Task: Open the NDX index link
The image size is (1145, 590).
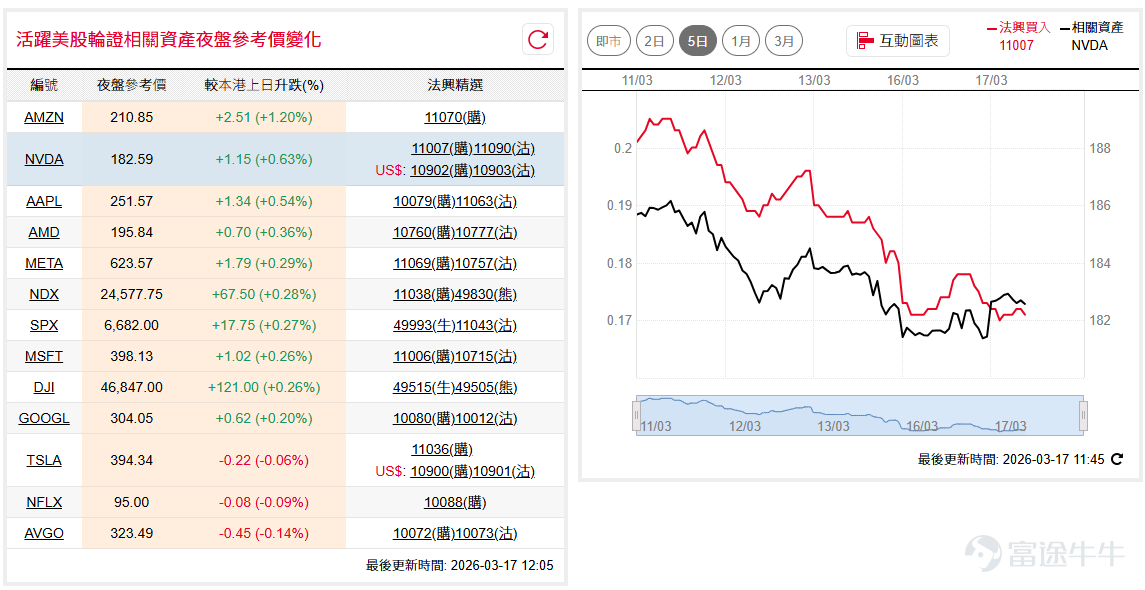Action: (x=42, y=294)
